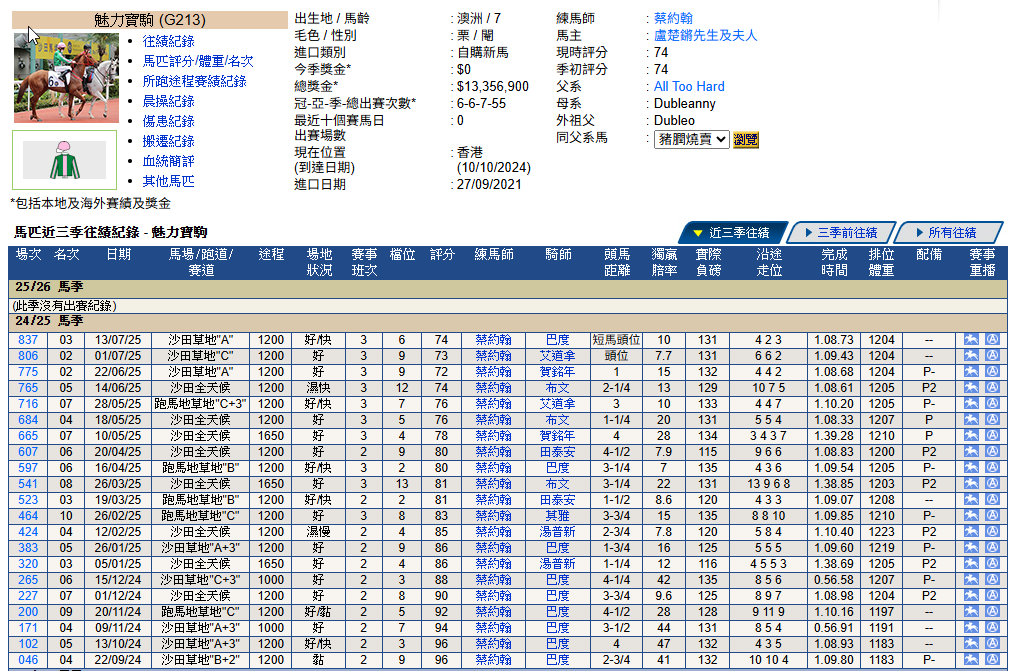The height and width of the screenshot is (671, 1018).
Task: Open trainer 蔡約翰 link in the profile
Action: click(673, 18)
